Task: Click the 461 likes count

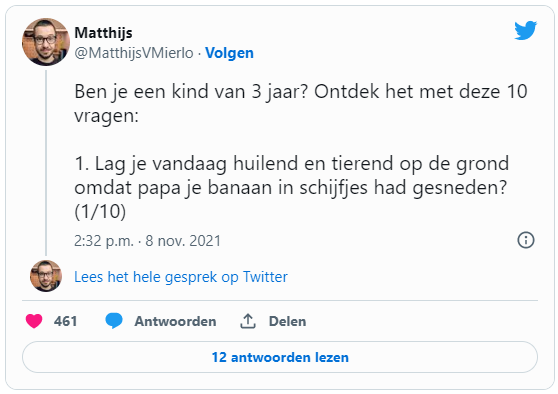Action: coord(65,321)
